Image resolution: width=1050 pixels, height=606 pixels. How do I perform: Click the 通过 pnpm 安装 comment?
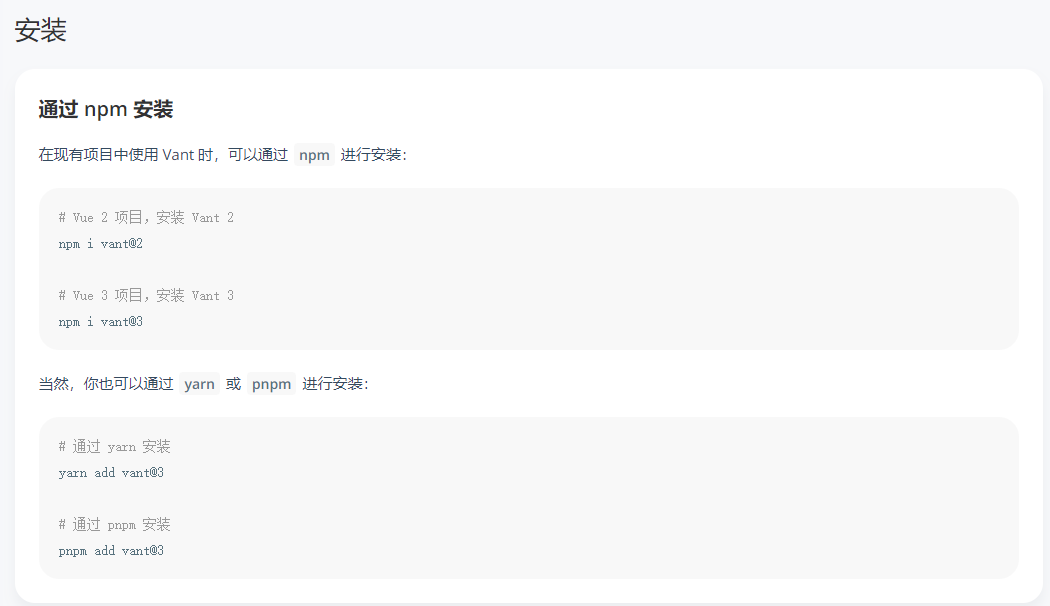[115, 525]
